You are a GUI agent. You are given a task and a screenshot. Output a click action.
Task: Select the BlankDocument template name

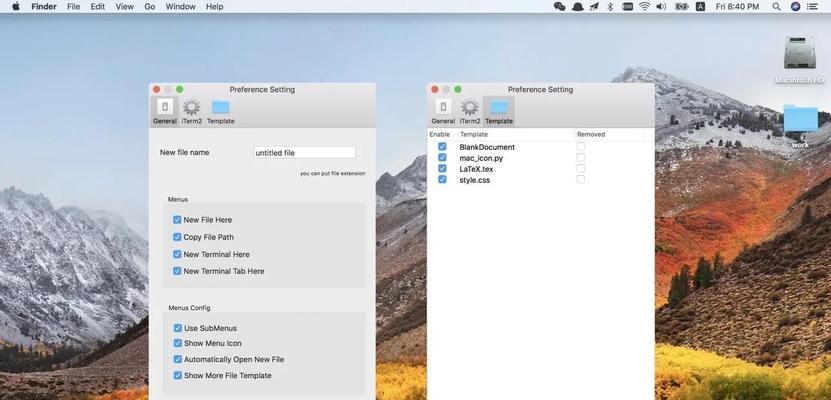coord(487,147)
